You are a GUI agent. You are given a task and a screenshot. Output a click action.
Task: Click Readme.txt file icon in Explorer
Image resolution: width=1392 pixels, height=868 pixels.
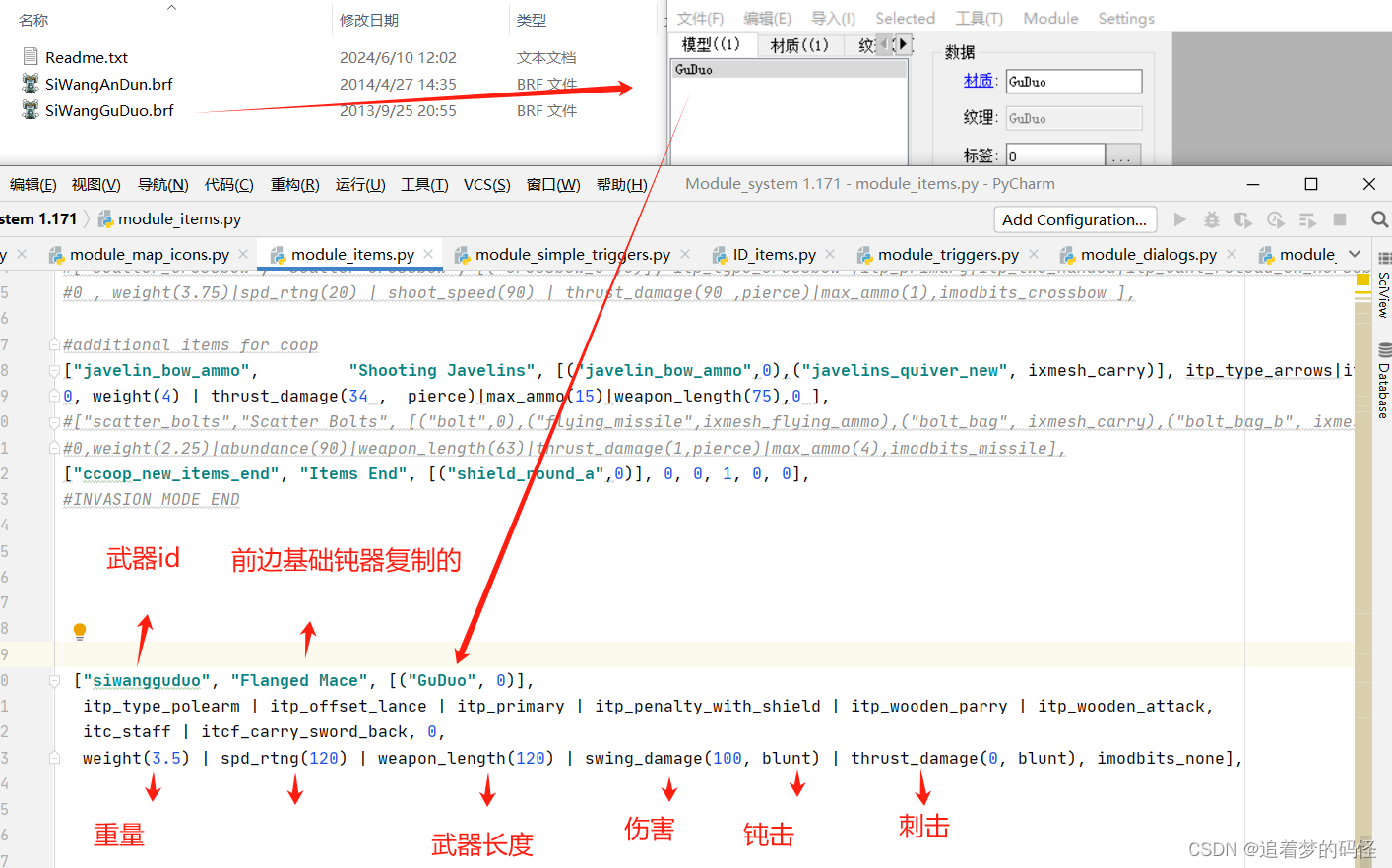[x=31, y=57]
